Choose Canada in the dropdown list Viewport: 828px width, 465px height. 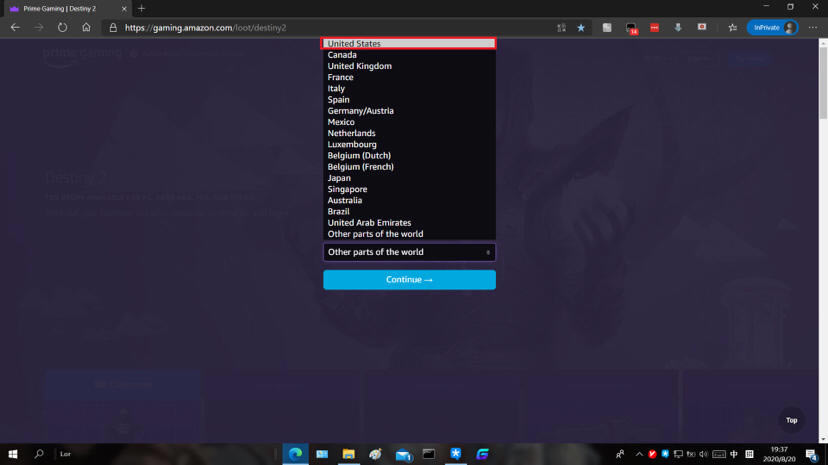pos(409,55)
